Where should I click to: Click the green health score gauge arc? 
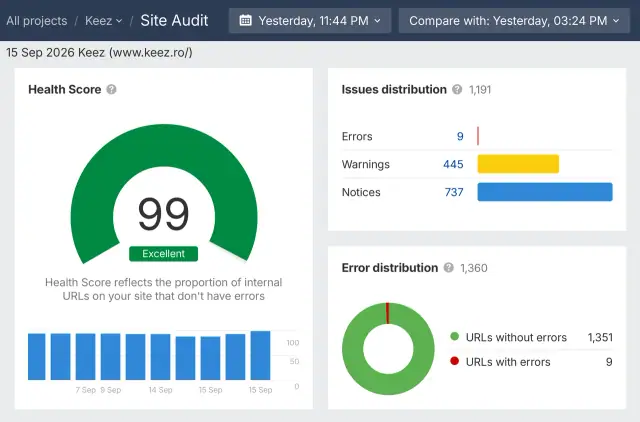pyautogui.click(x=164, y=145)
